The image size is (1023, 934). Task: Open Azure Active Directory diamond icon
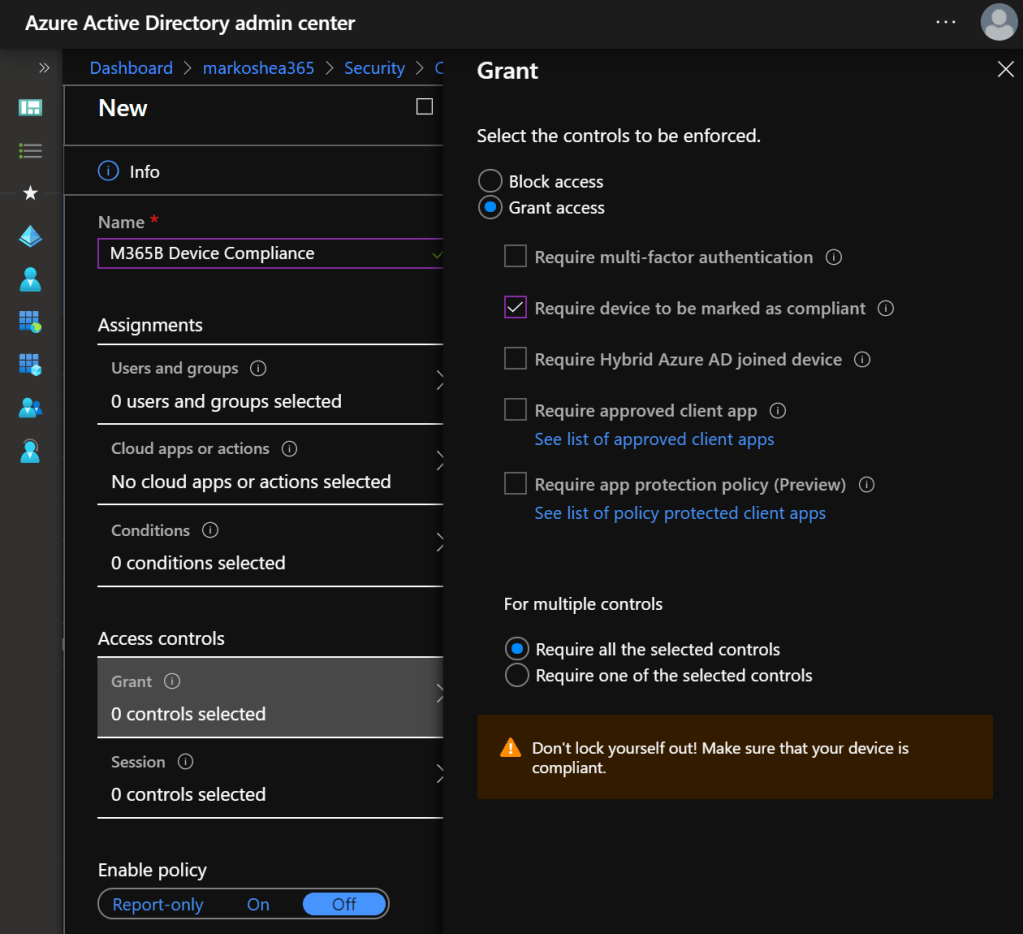(30, 236)
